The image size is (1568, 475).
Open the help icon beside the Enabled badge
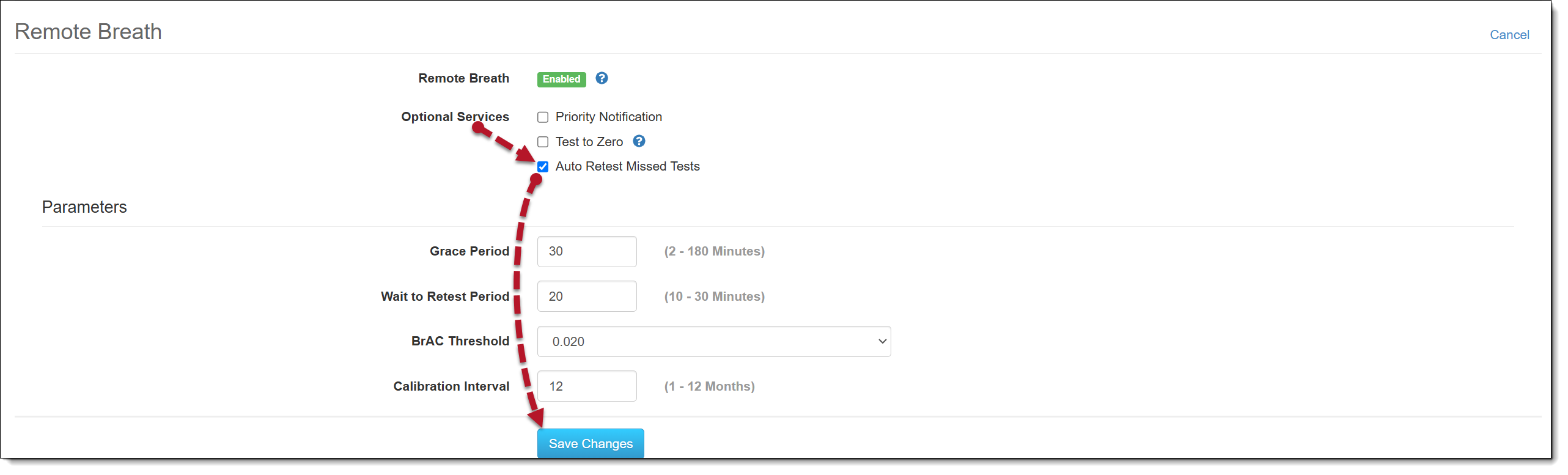(602, 78)
